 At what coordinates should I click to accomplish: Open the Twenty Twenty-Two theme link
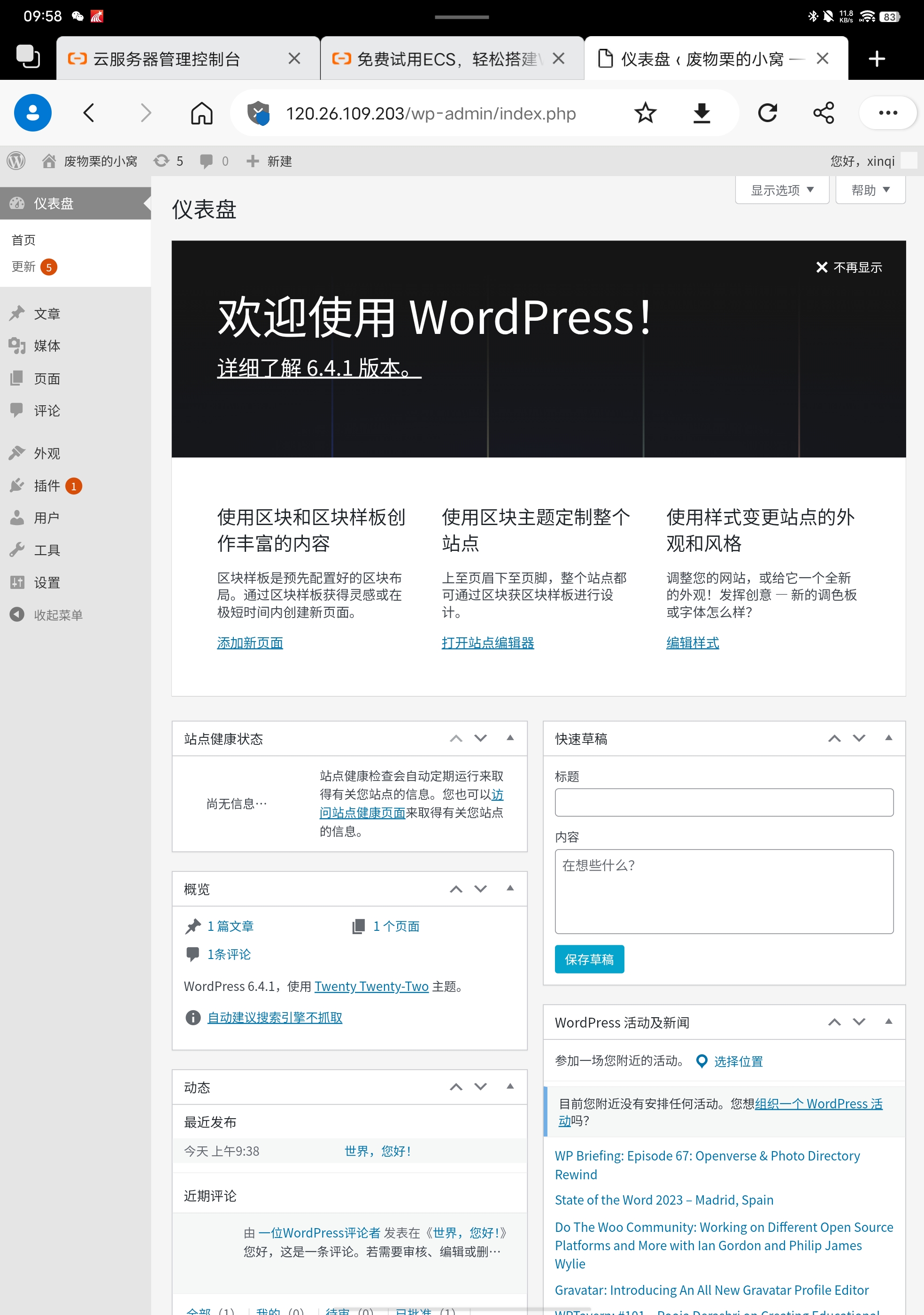[371, 986]
